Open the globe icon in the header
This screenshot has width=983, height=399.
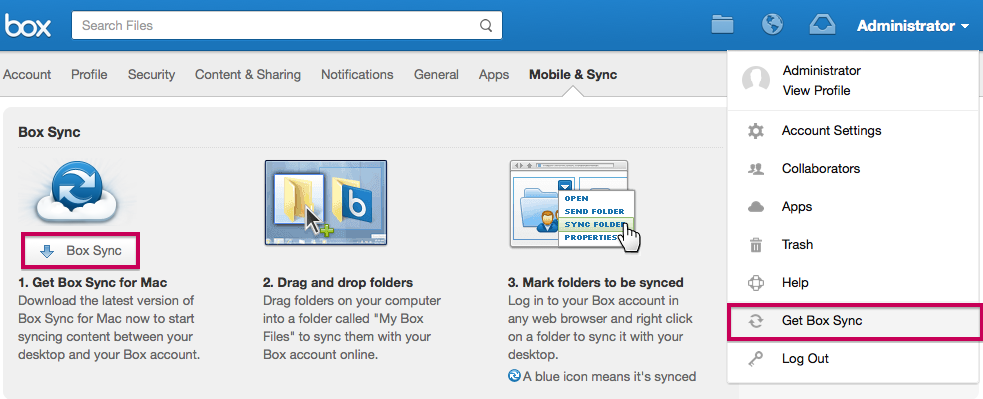coord(772,25)
